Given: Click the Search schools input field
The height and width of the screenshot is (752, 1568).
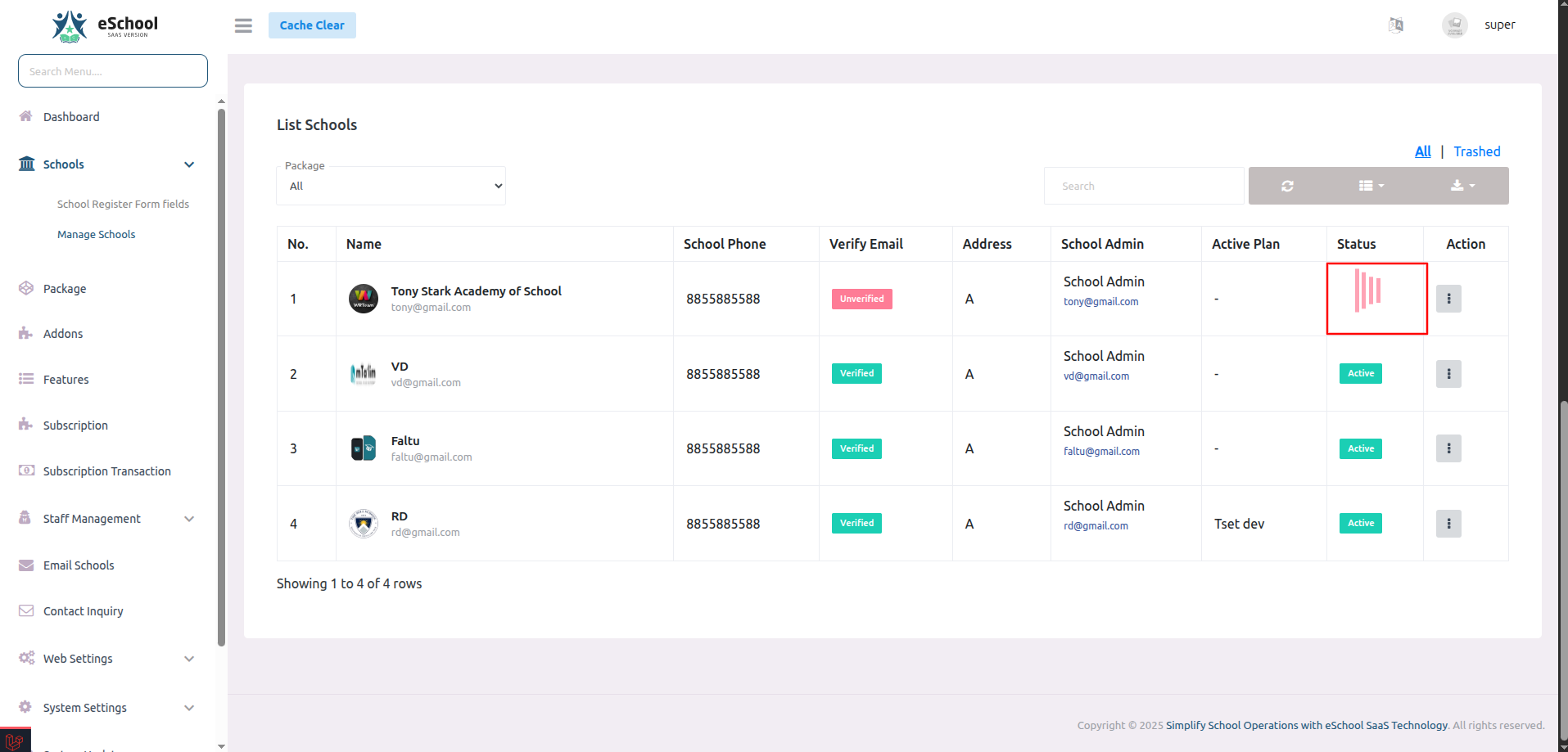Looking at the screenshot, I should pyautogui.click(x=1143, y=186).
